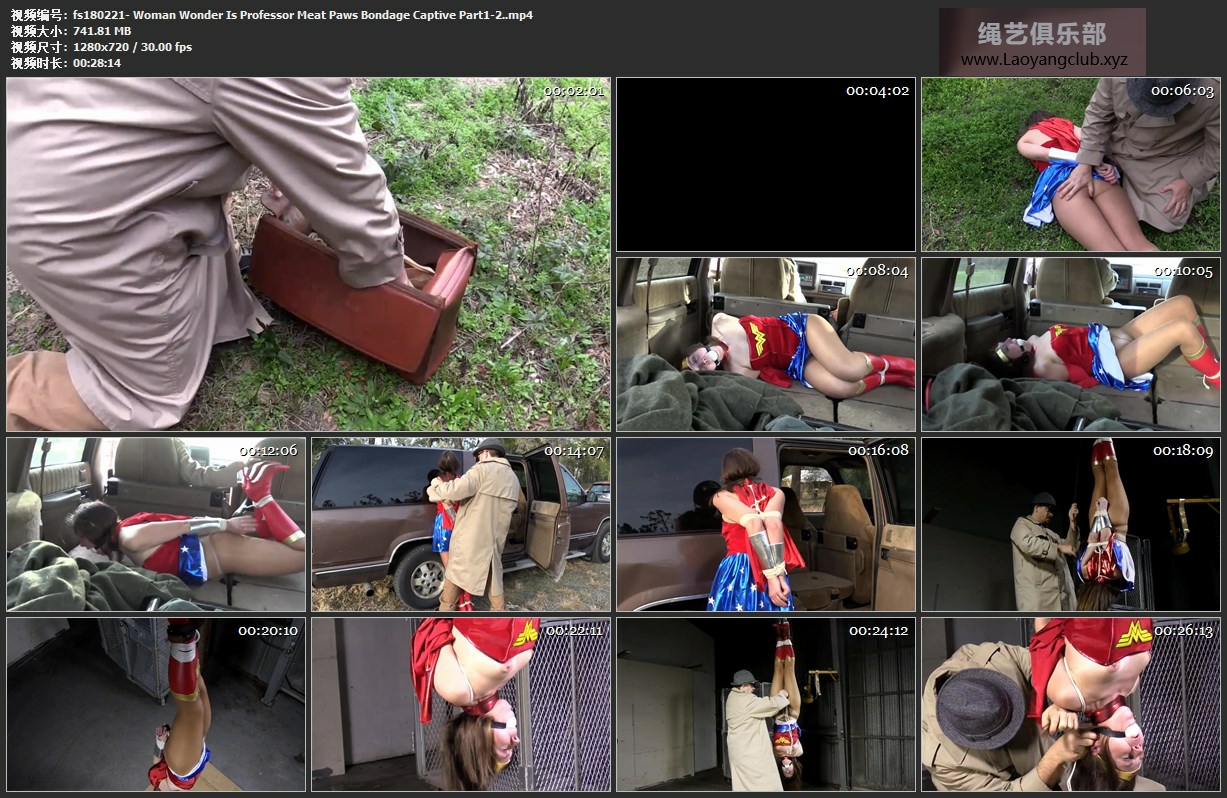Screen dimensions: 1227x798
Task: Open the 00:14:07 frame showing the SUV
Action: 460,524
